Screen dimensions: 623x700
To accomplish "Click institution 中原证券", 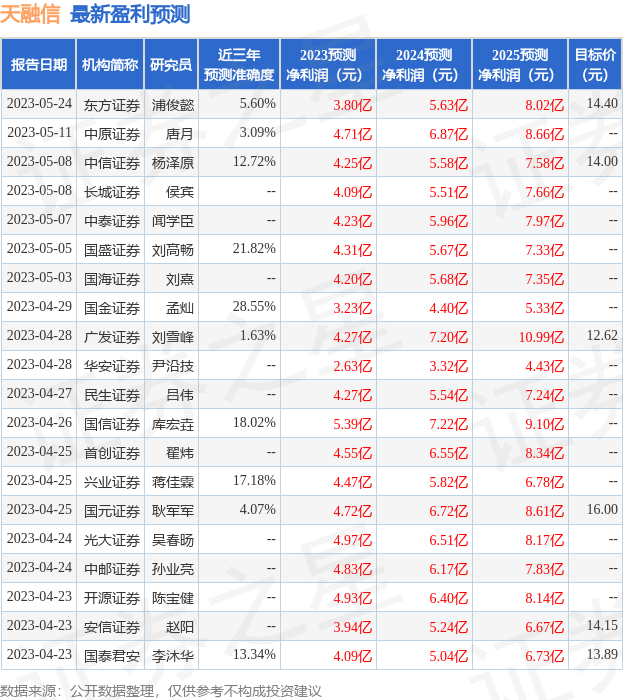I will (112, 134).
